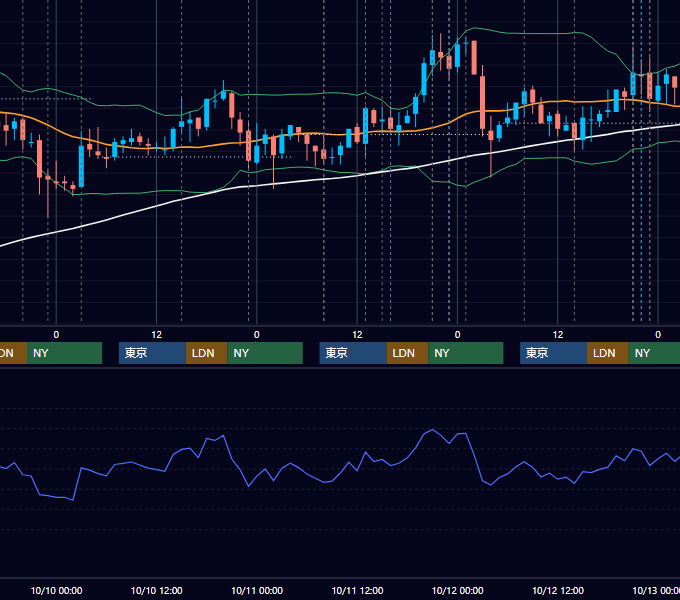Click the 10/12 00:00 time axis label

point(458,590)
